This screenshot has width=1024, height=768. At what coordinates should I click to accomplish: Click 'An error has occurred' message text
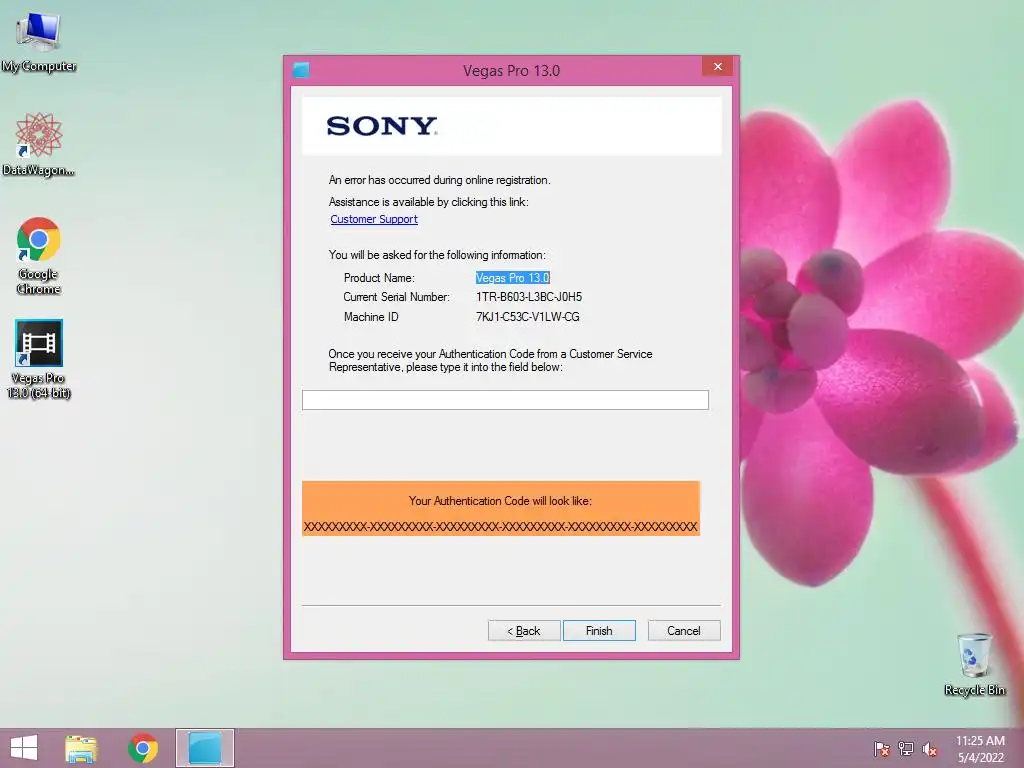pos(440,180)
